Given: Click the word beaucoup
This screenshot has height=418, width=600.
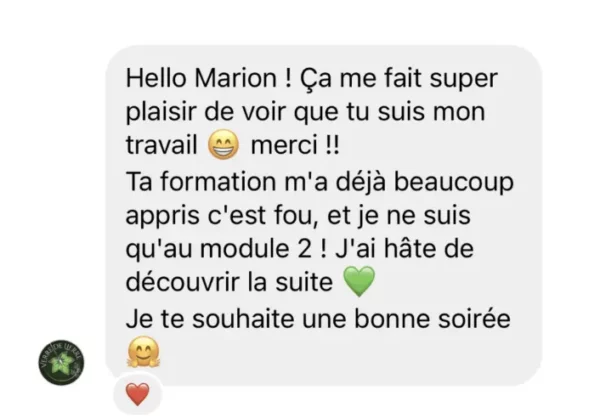Looking at the screenshot, I should (454, 181).
